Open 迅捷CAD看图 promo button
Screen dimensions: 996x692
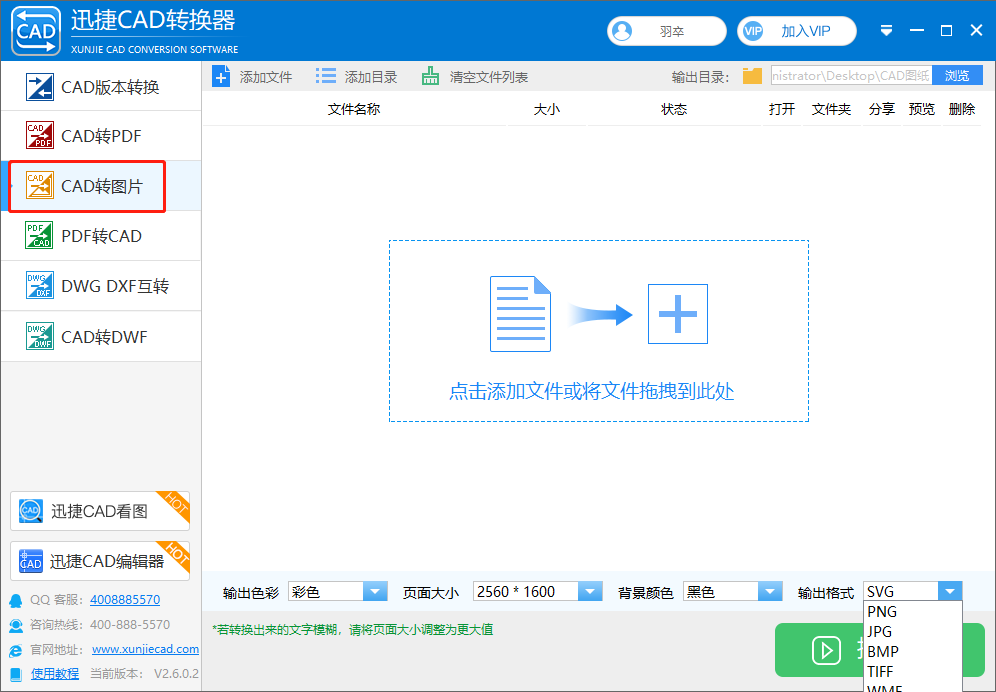100,511
